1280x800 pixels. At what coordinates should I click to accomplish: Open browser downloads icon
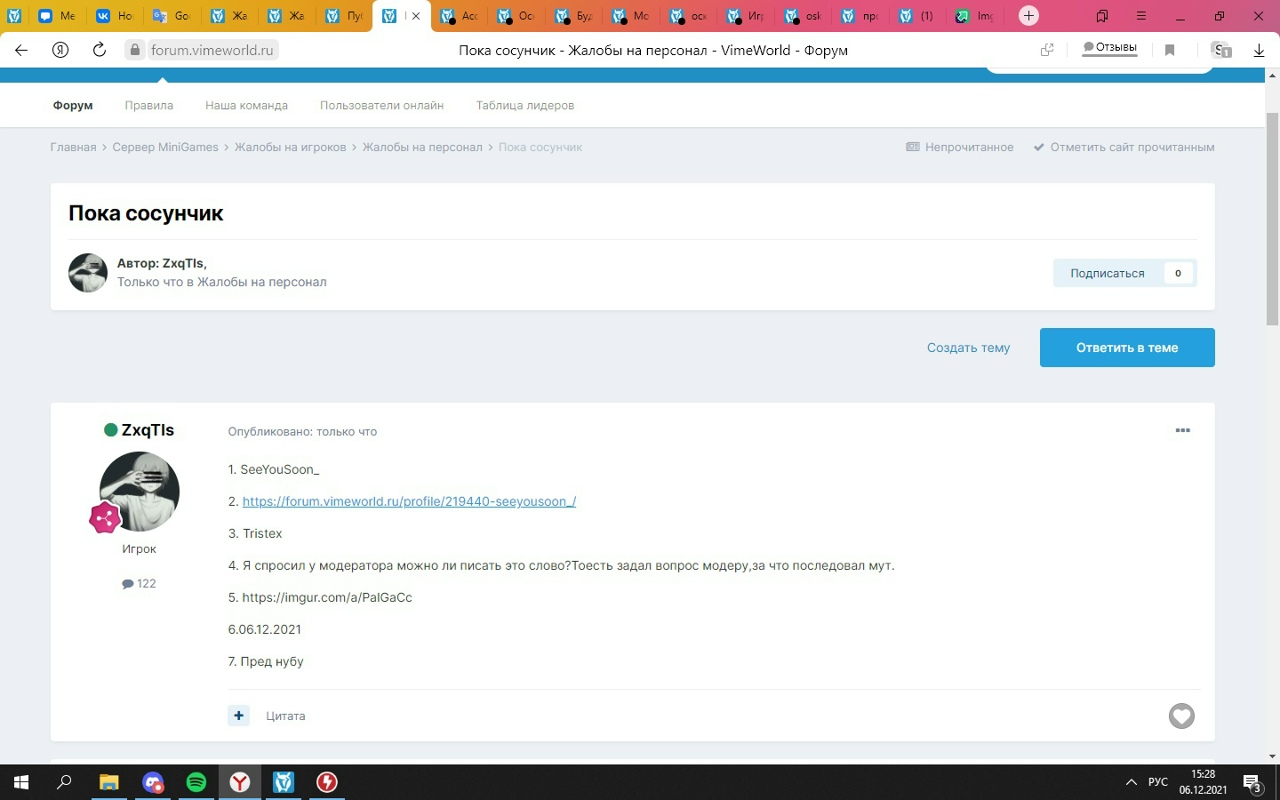[x=1259, y=50]
